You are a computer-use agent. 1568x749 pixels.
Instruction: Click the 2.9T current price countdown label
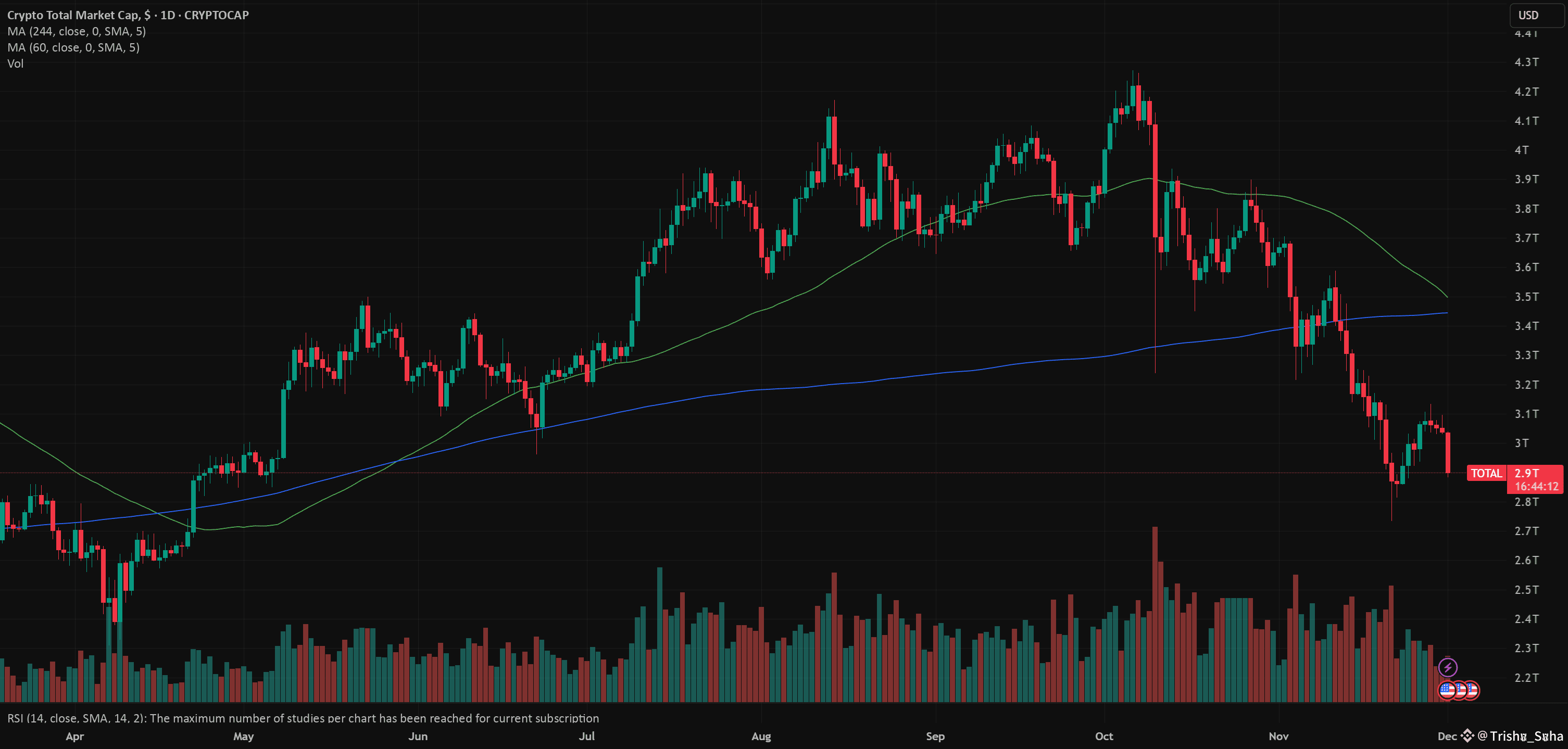[x=1536, y=479]
